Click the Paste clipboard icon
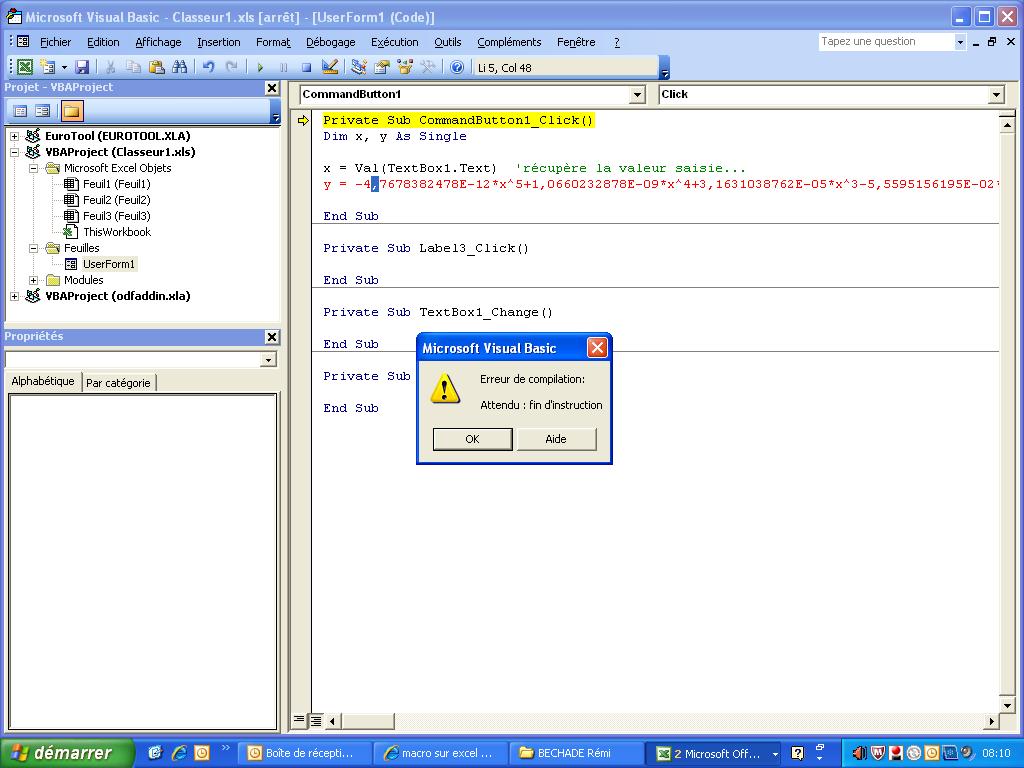Image resolution: width=1024 pixels, height=768 pixels. [x=156, y=67]
